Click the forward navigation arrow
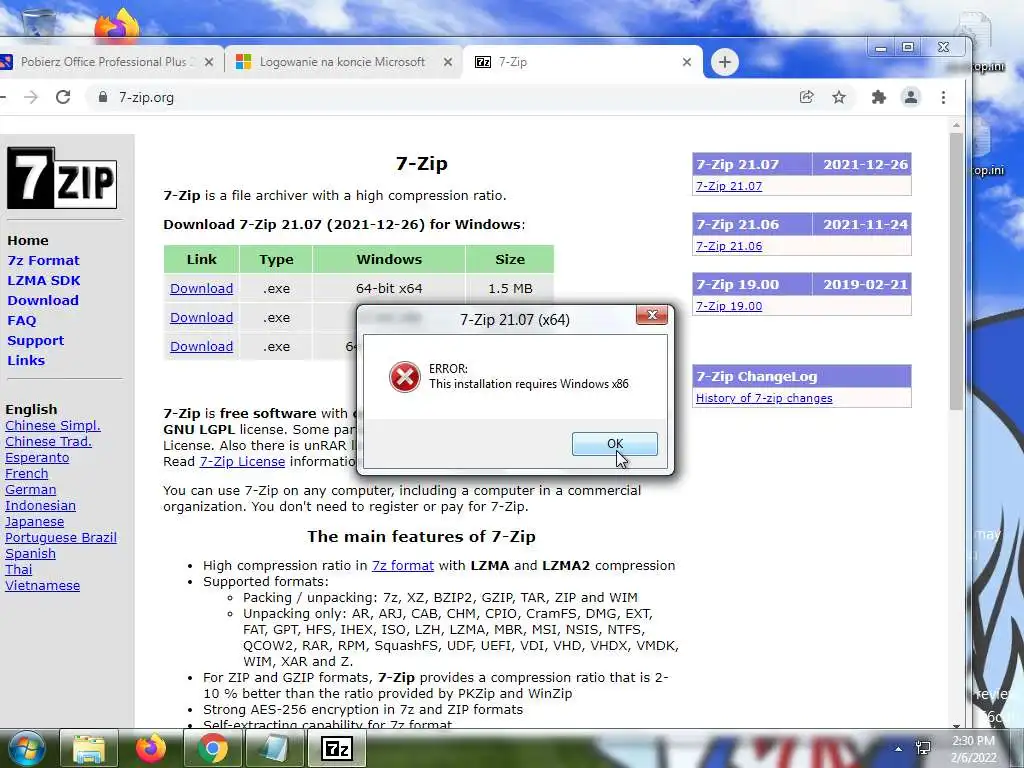This screenshot has height=768, width=1024. tap(31, 97)
